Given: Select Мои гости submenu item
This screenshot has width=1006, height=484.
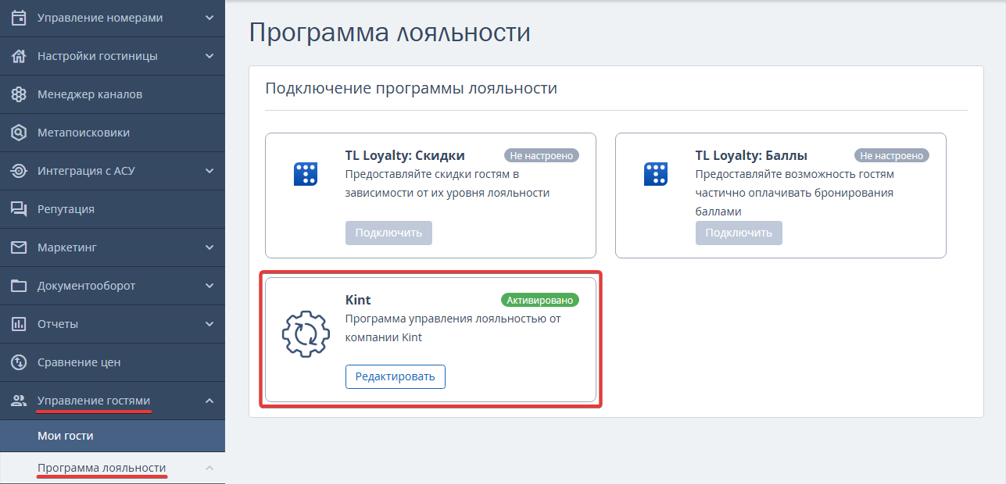Looking at the screenshot, I should tap(112, 436).
